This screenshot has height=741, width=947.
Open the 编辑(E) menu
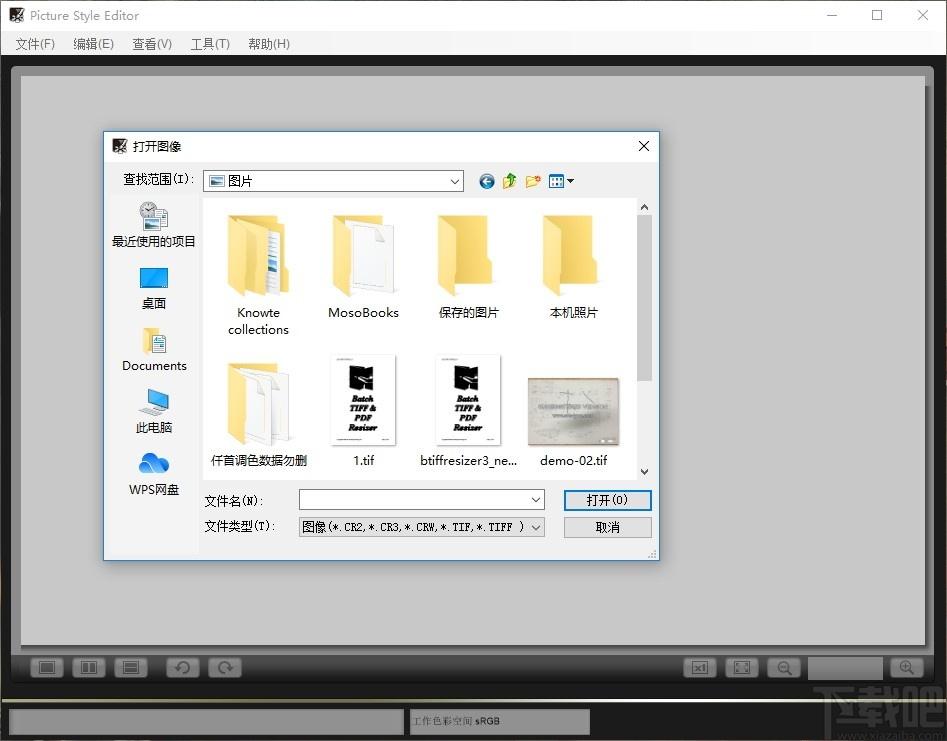pos(93,44)
